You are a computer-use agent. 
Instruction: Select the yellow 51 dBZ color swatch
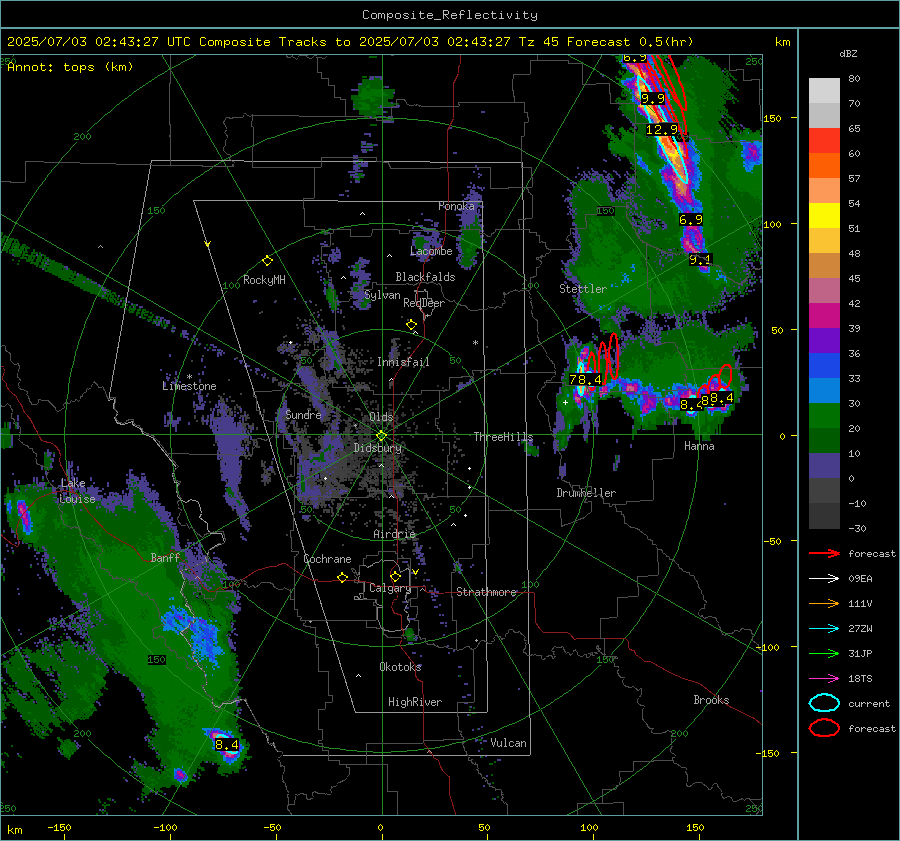tap(824, 216)
